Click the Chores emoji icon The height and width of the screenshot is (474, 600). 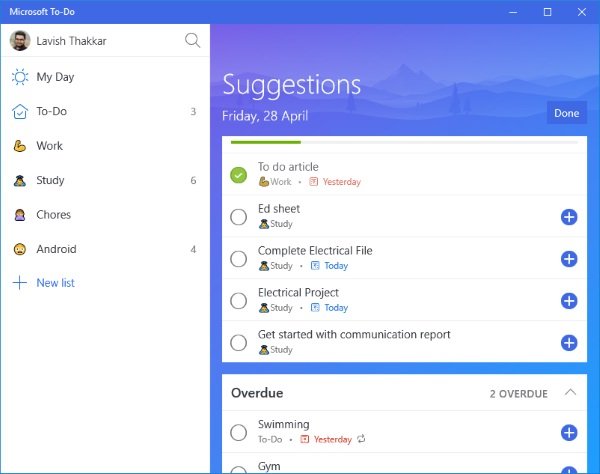pos(20,215)
